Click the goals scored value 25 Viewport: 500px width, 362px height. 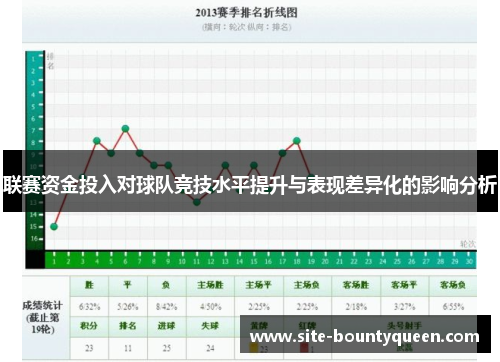(167, 348)
